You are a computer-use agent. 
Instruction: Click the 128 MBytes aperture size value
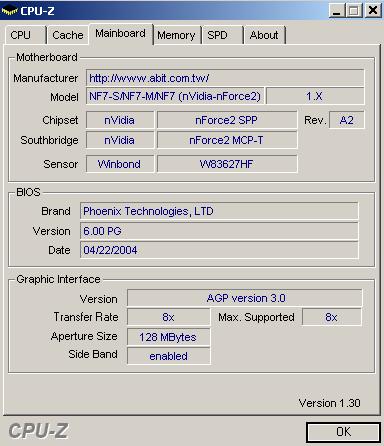point(168,337)
